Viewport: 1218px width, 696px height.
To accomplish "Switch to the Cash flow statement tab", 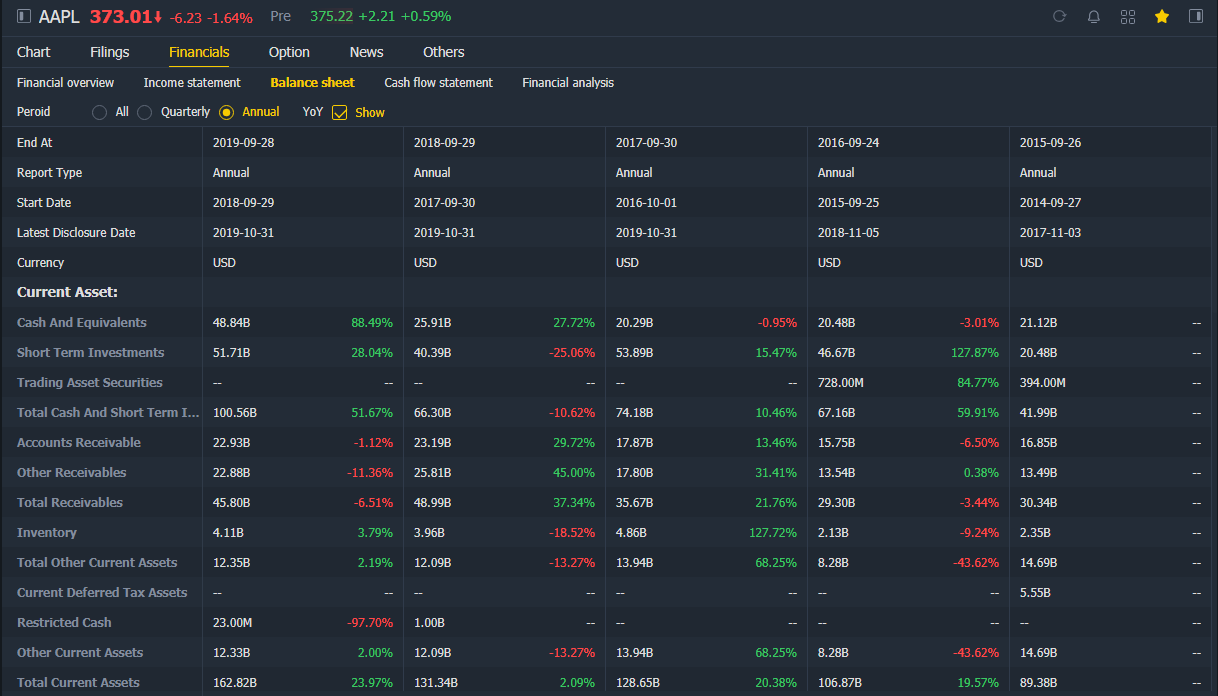I will tap(438, 82).
